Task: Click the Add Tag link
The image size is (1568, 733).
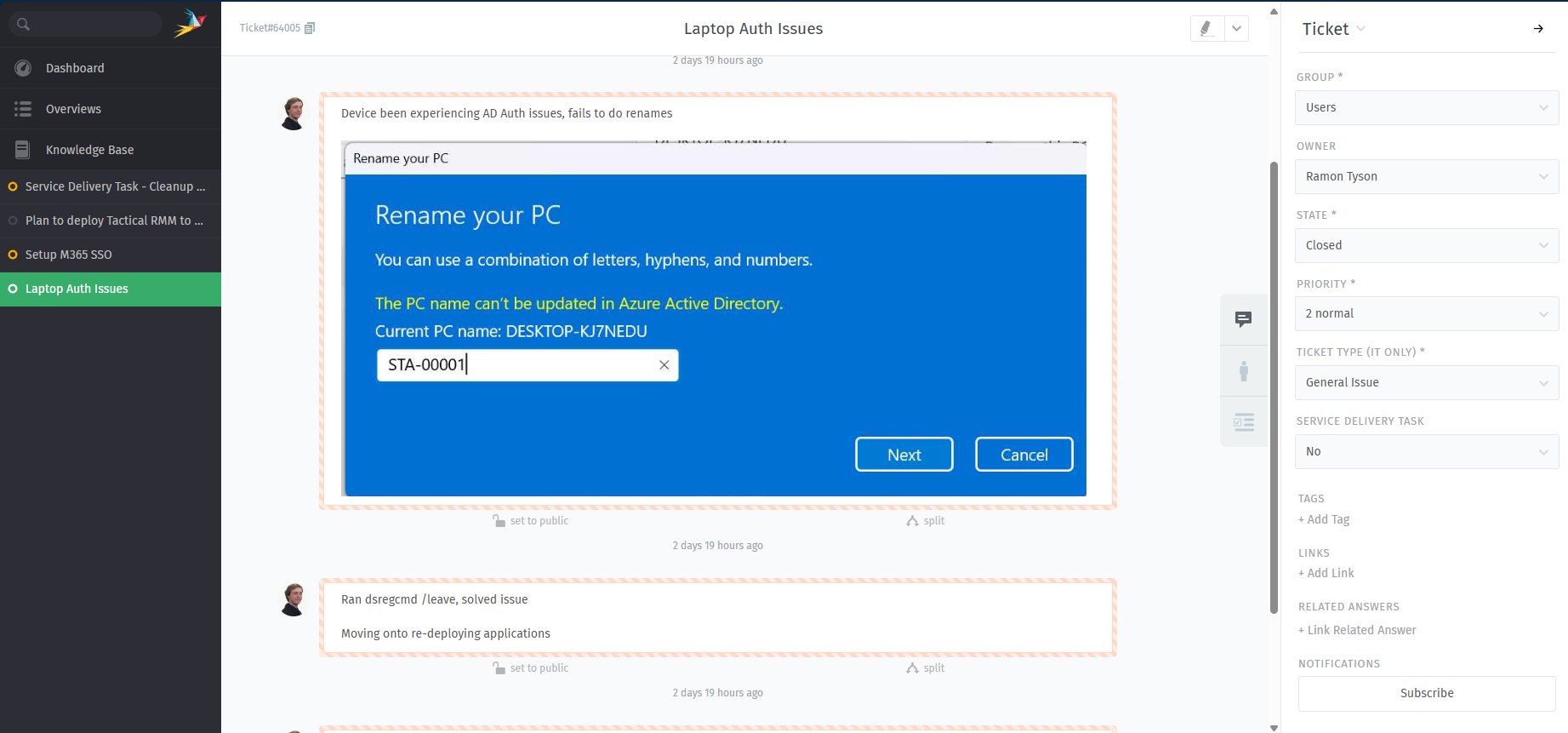Action: coord(1324,519)
